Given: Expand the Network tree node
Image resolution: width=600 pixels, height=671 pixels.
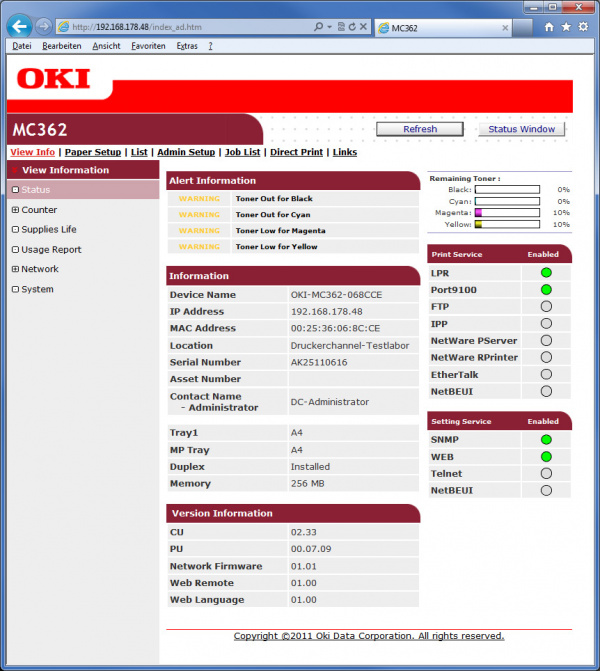Looking at the screenshot, I should pos(15,269).
